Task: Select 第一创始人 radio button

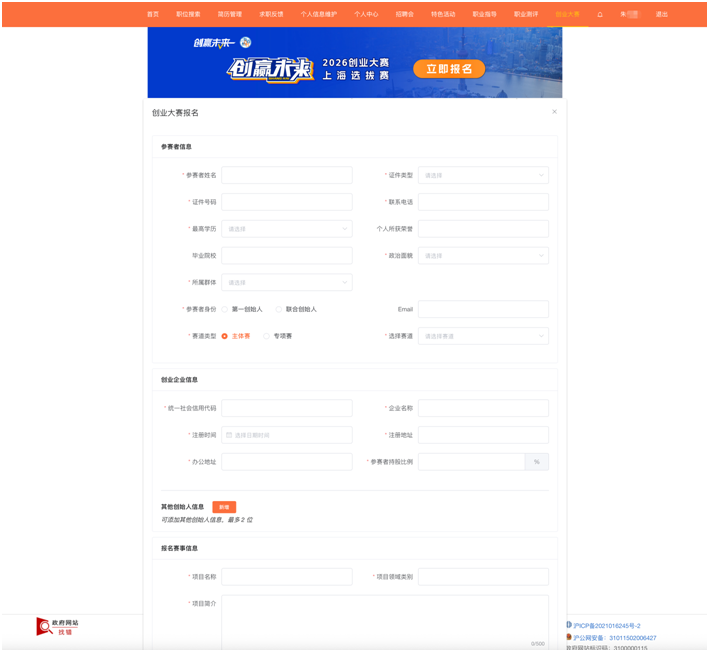Action: [225, 309]
